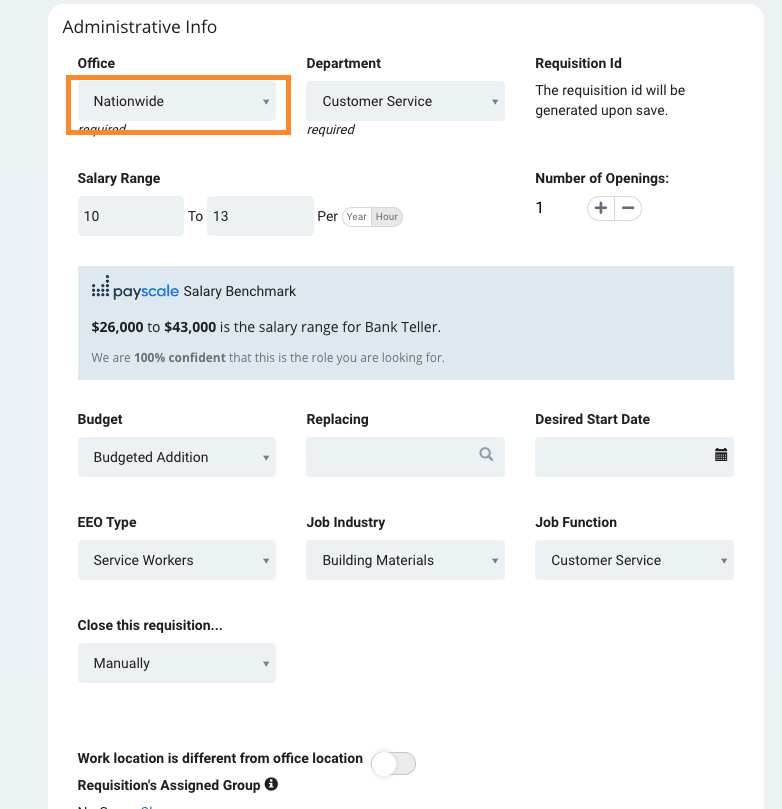This screenshot has height=809, width=782.
Task: Expand the Budget dropdown showing Budgeted Addition
Action: [177, 457]
